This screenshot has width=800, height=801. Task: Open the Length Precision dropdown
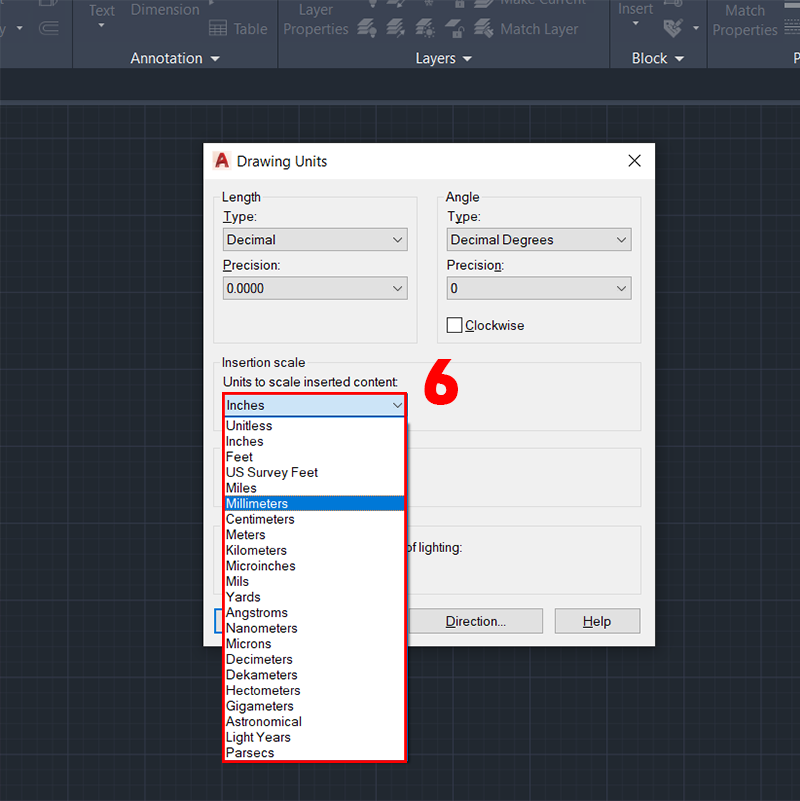pyautogui.click(x=315, y=288)
